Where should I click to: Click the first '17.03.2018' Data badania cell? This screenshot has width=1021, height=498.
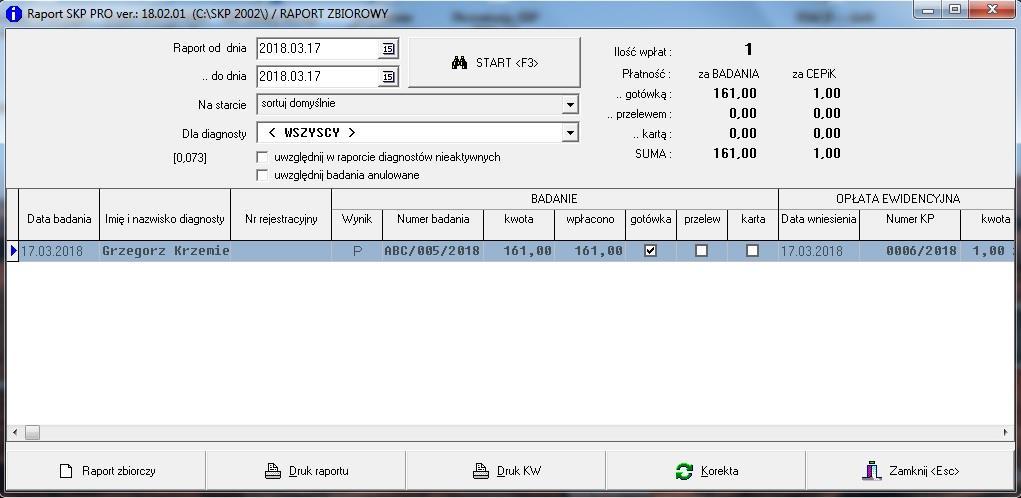(x=59, y=251)
